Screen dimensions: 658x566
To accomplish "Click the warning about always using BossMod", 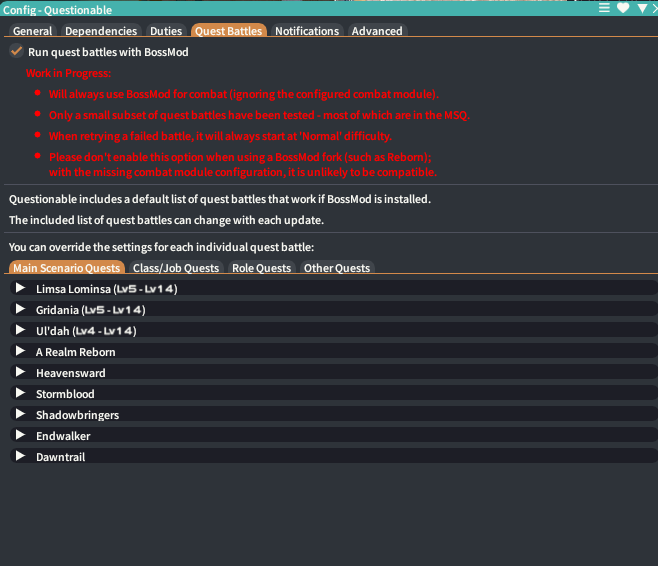I will (x=244, y=94).
